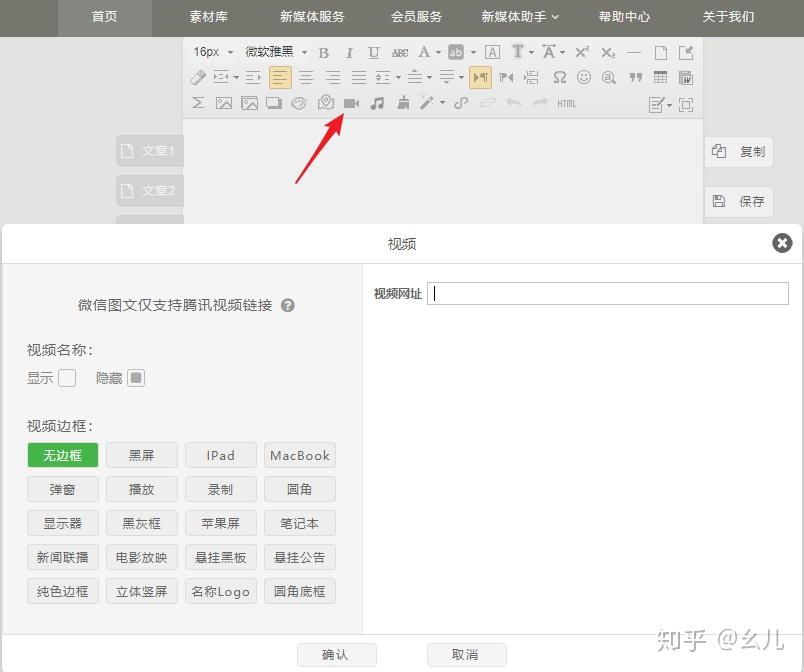Open the 微软雅黑 font family dropdown

[275, 52]
